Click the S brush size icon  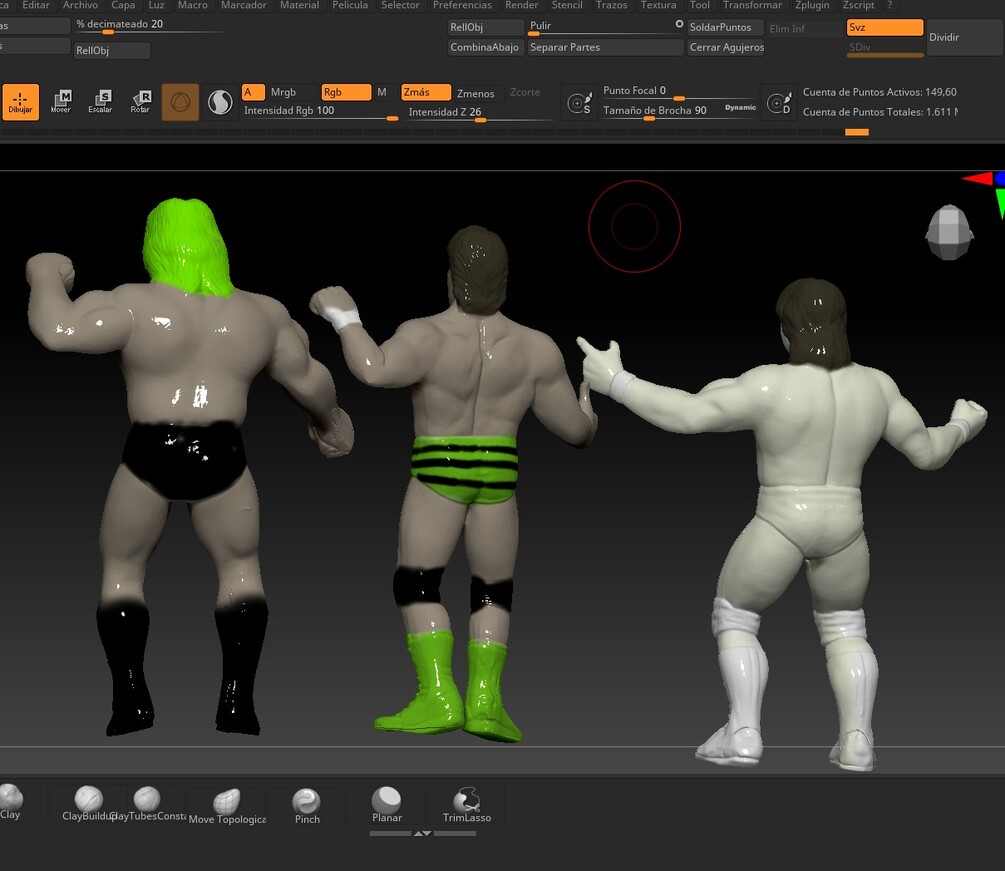coord(579,103)
